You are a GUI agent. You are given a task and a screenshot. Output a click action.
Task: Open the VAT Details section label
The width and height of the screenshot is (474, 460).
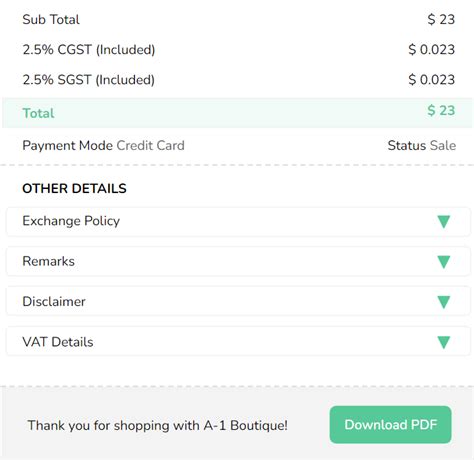[x=58, y=342]
